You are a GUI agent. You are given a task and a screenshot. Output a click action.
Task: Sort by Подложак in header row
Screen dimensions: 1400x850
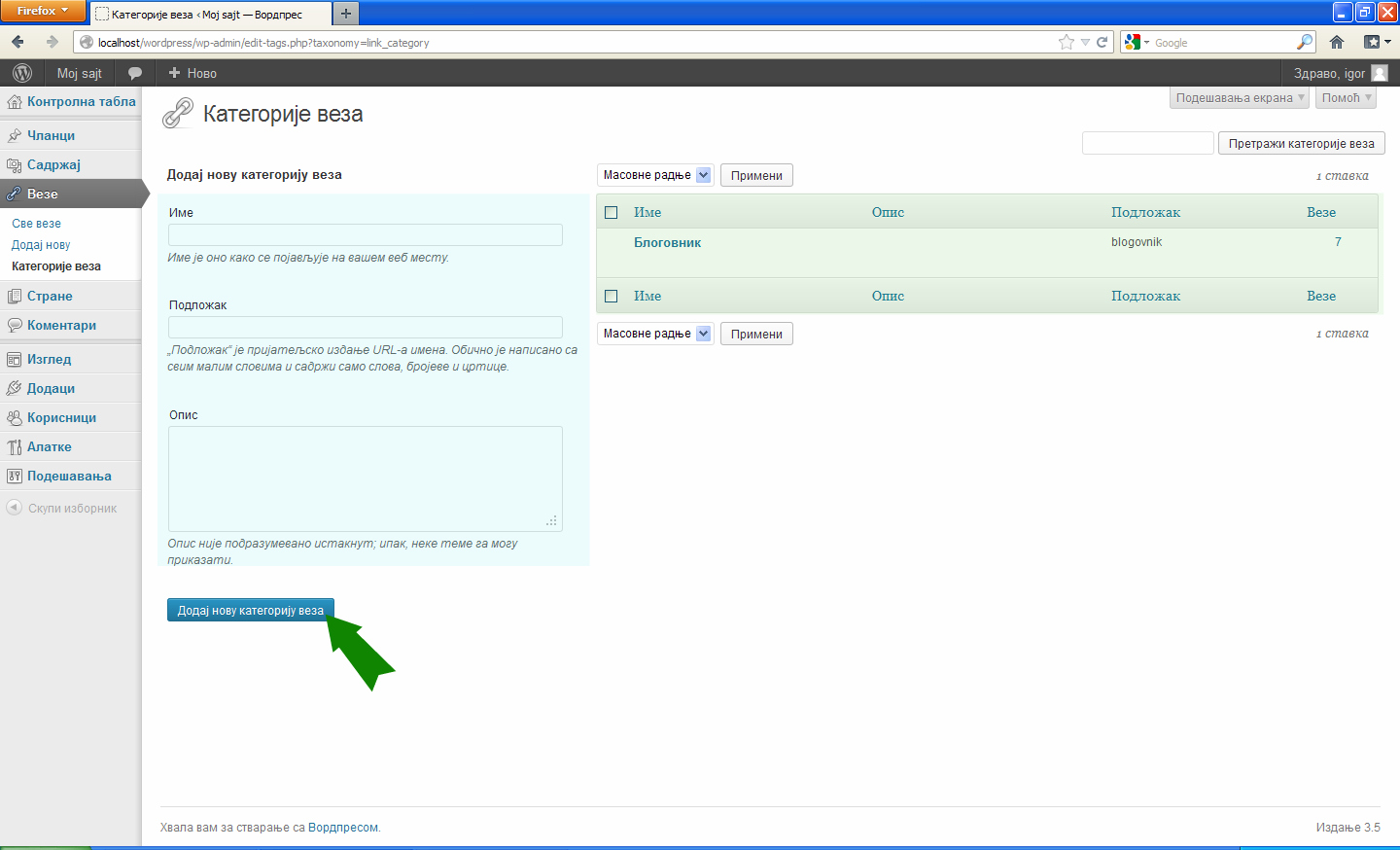coord(1145,212)
